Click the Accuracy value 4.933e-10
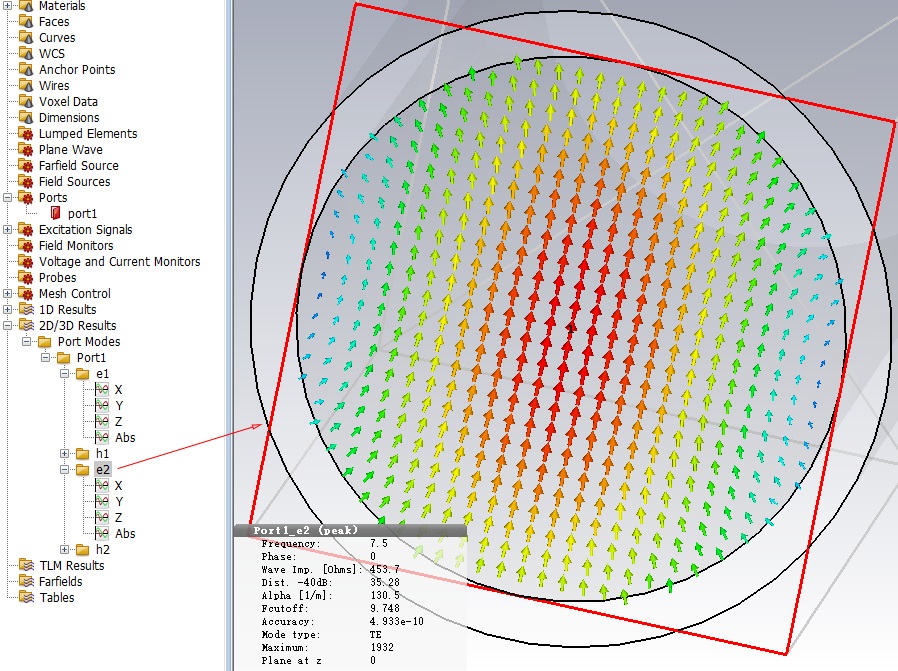The width and height of the screenshot is (898, 671). (396, 622)
